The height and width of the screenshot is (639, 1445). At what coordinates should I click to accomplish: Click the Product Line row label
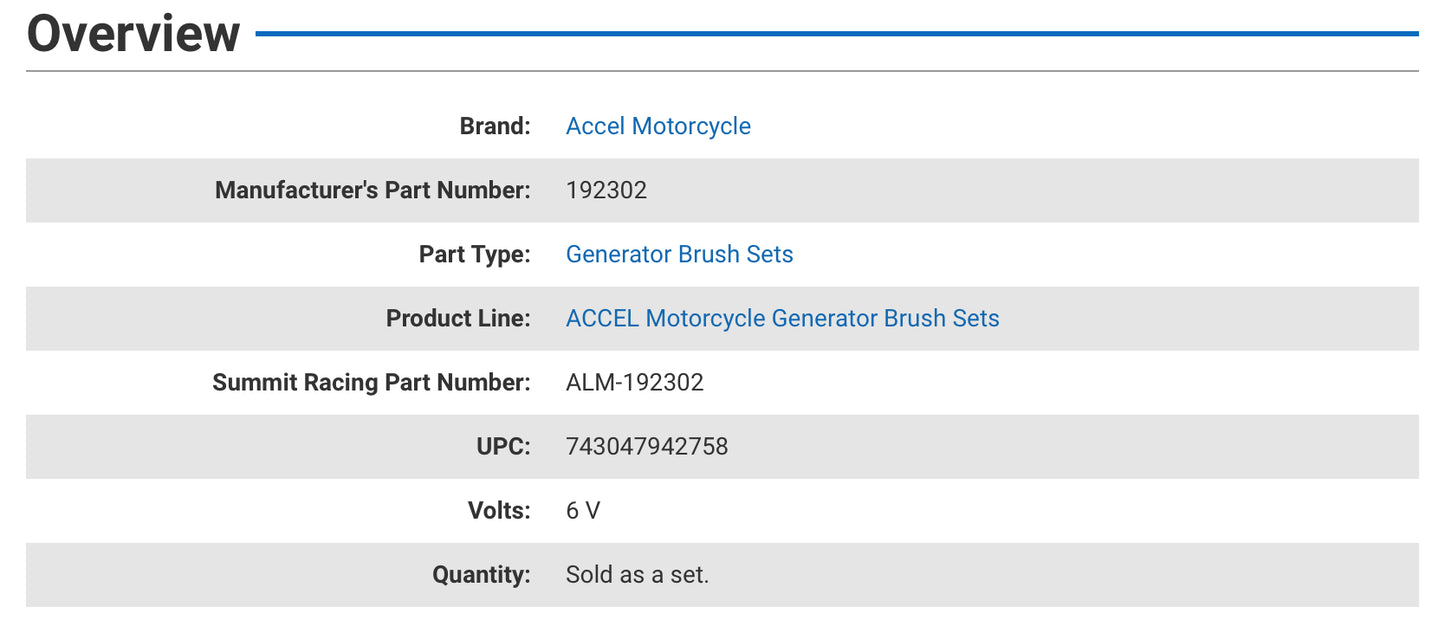[458, 318]
